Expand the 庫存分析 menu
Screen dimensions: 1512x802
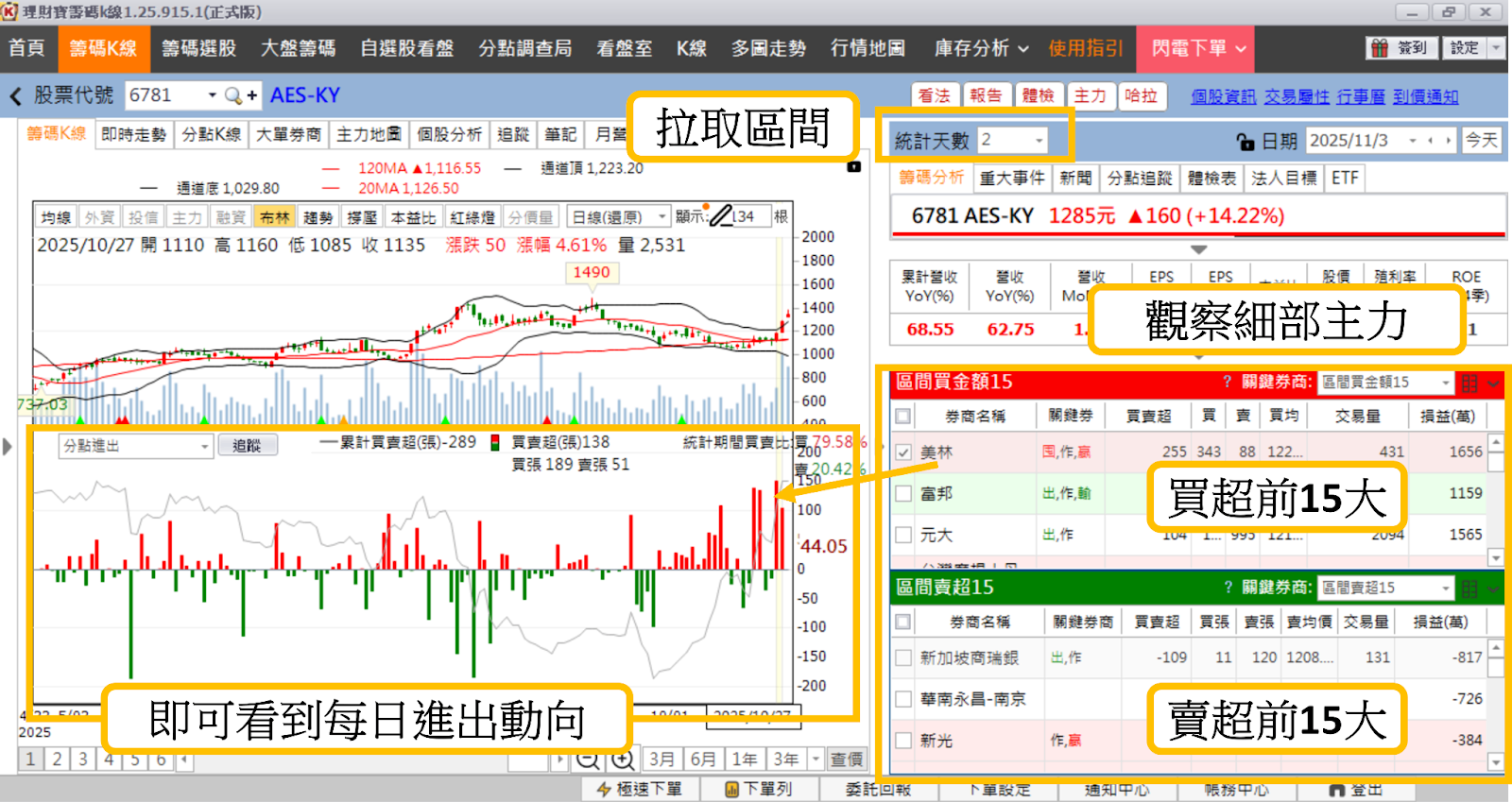click(x=981, y=48)
